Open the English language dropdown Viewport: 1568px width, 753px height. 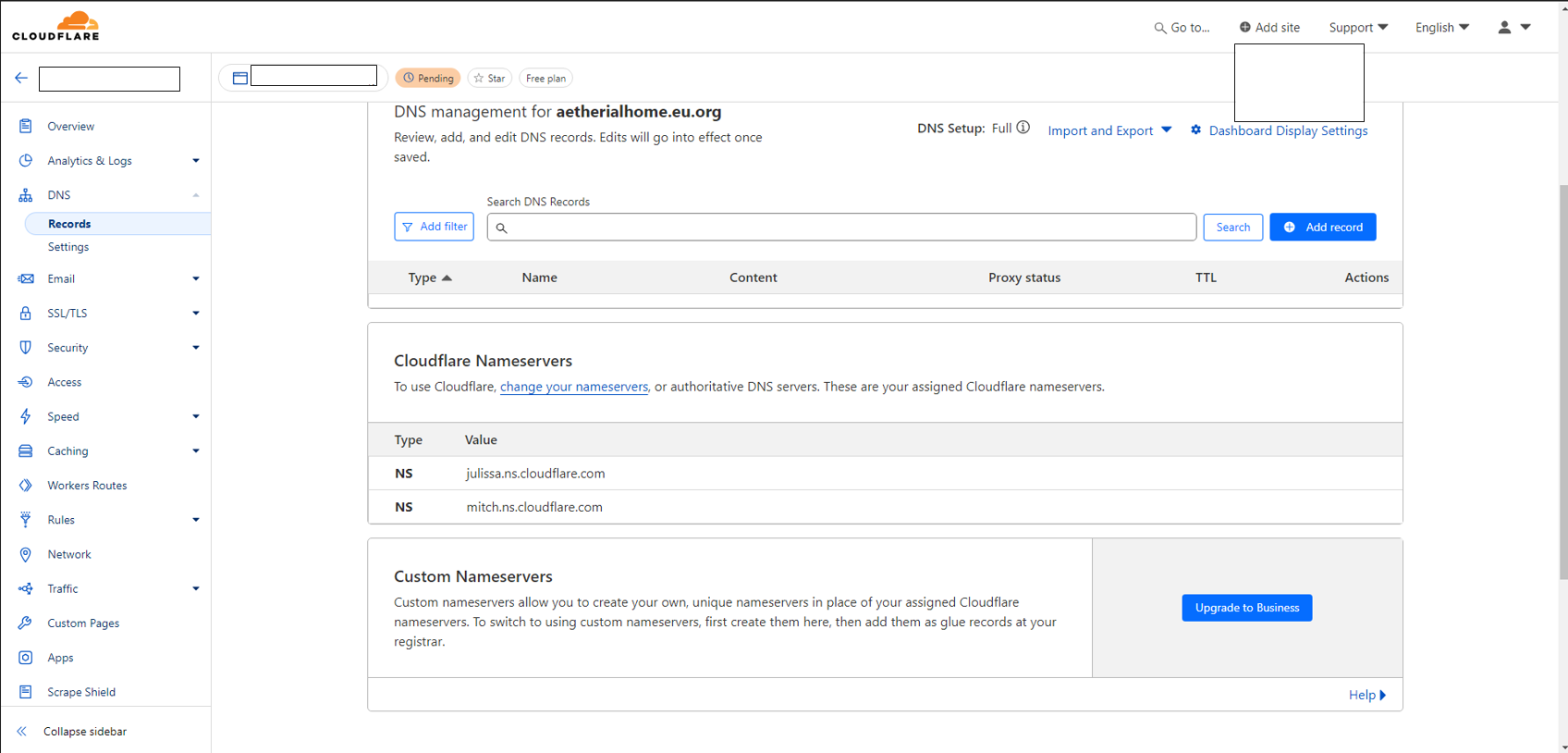pos(1441,27)
